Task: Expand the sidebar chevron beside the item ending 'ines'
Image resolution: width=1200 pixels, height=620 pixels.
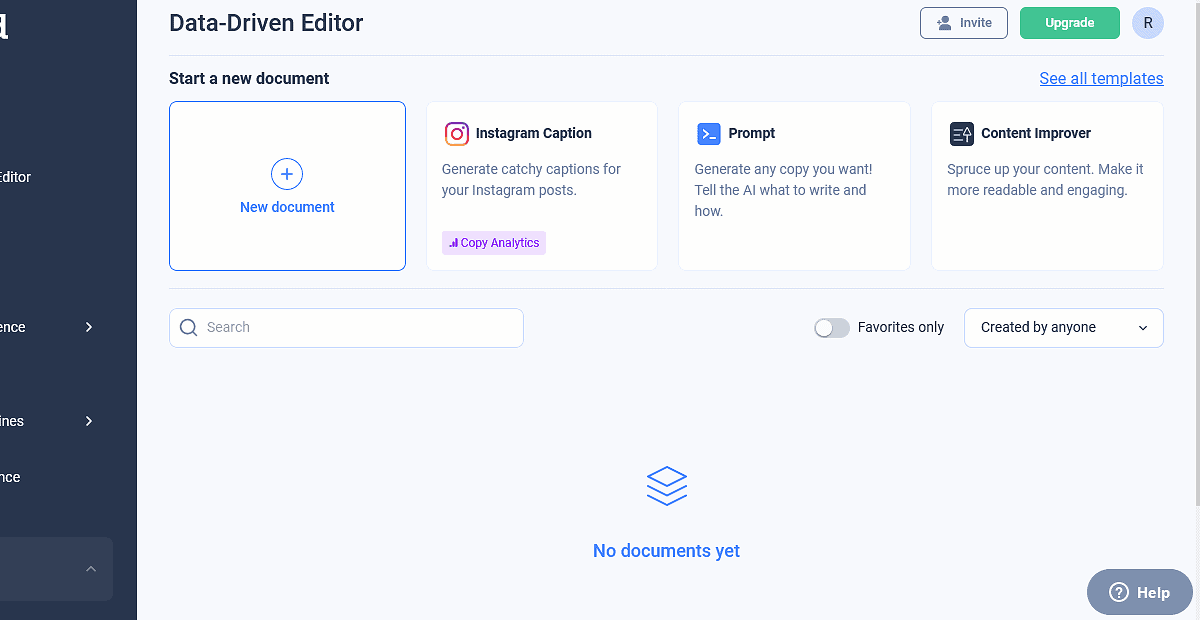Action: [89, 421]
